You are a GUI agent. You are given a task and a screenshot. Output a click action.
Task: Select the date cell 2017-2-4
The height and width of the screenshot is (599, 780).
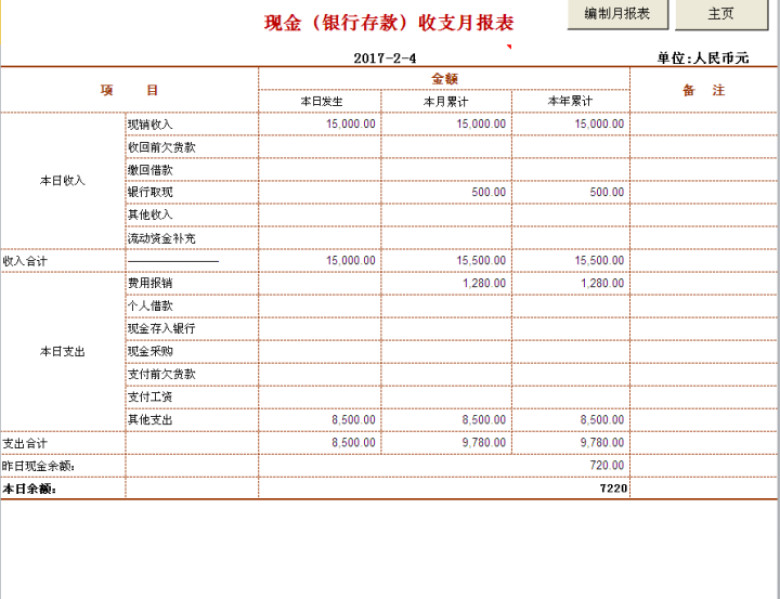(x=385, y=58)
